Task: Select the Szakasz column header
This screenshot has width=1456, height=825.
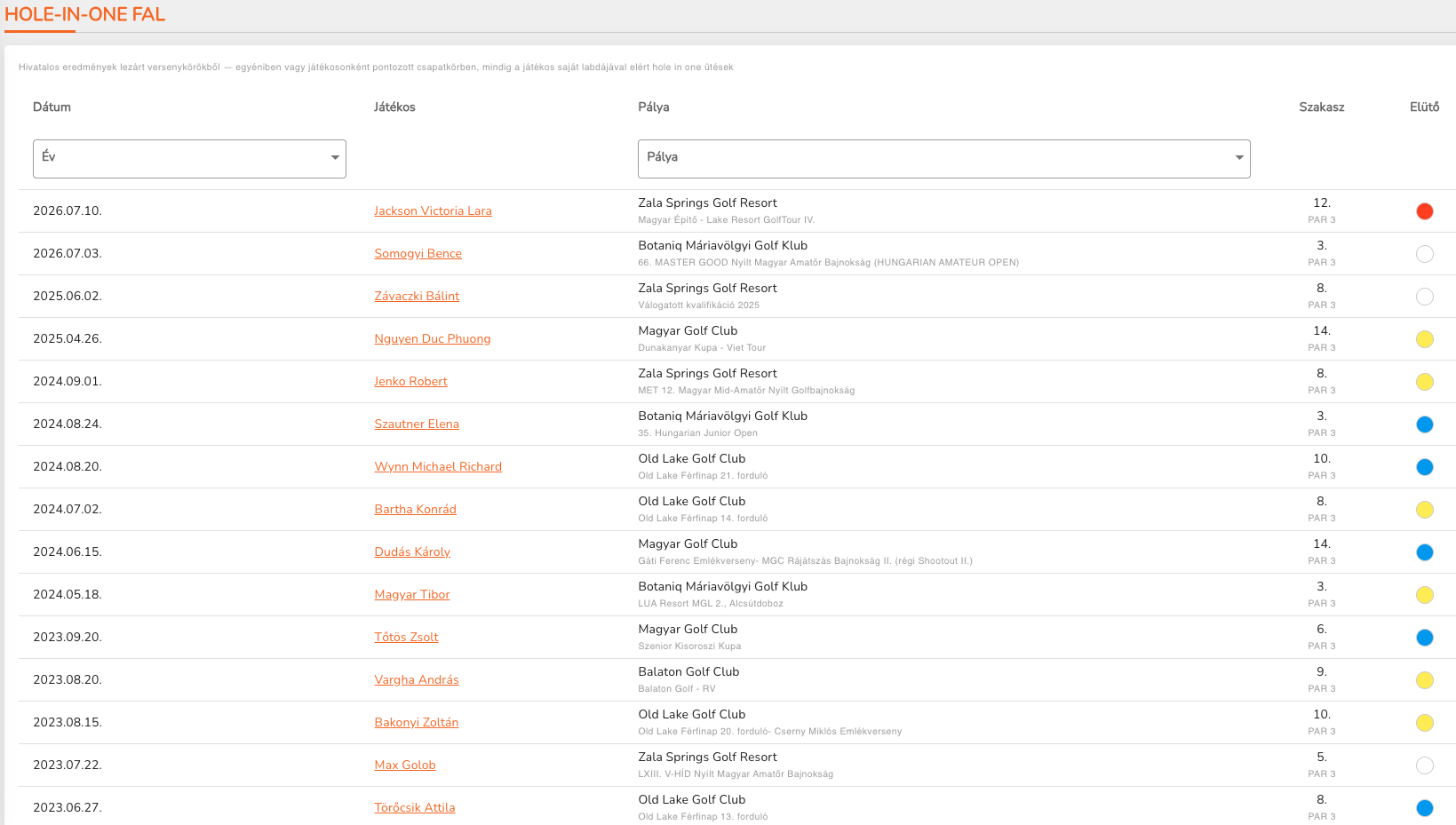Action: 1322,107
